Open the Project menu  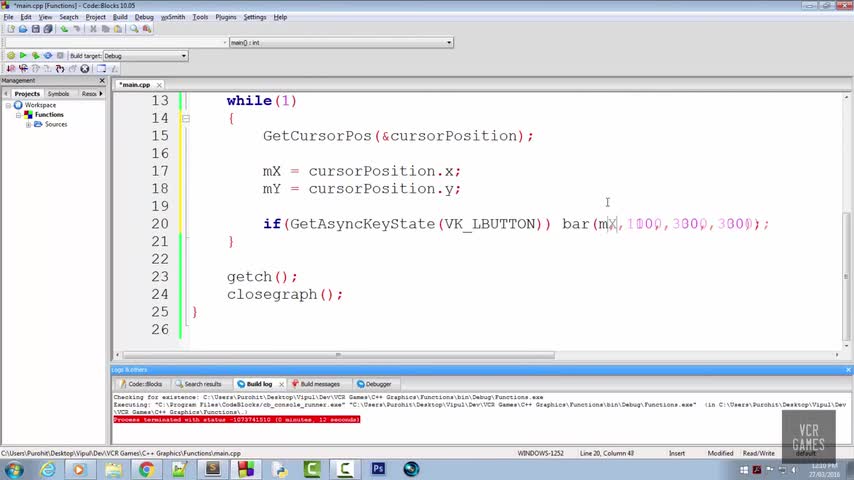(x=95, y=17)
